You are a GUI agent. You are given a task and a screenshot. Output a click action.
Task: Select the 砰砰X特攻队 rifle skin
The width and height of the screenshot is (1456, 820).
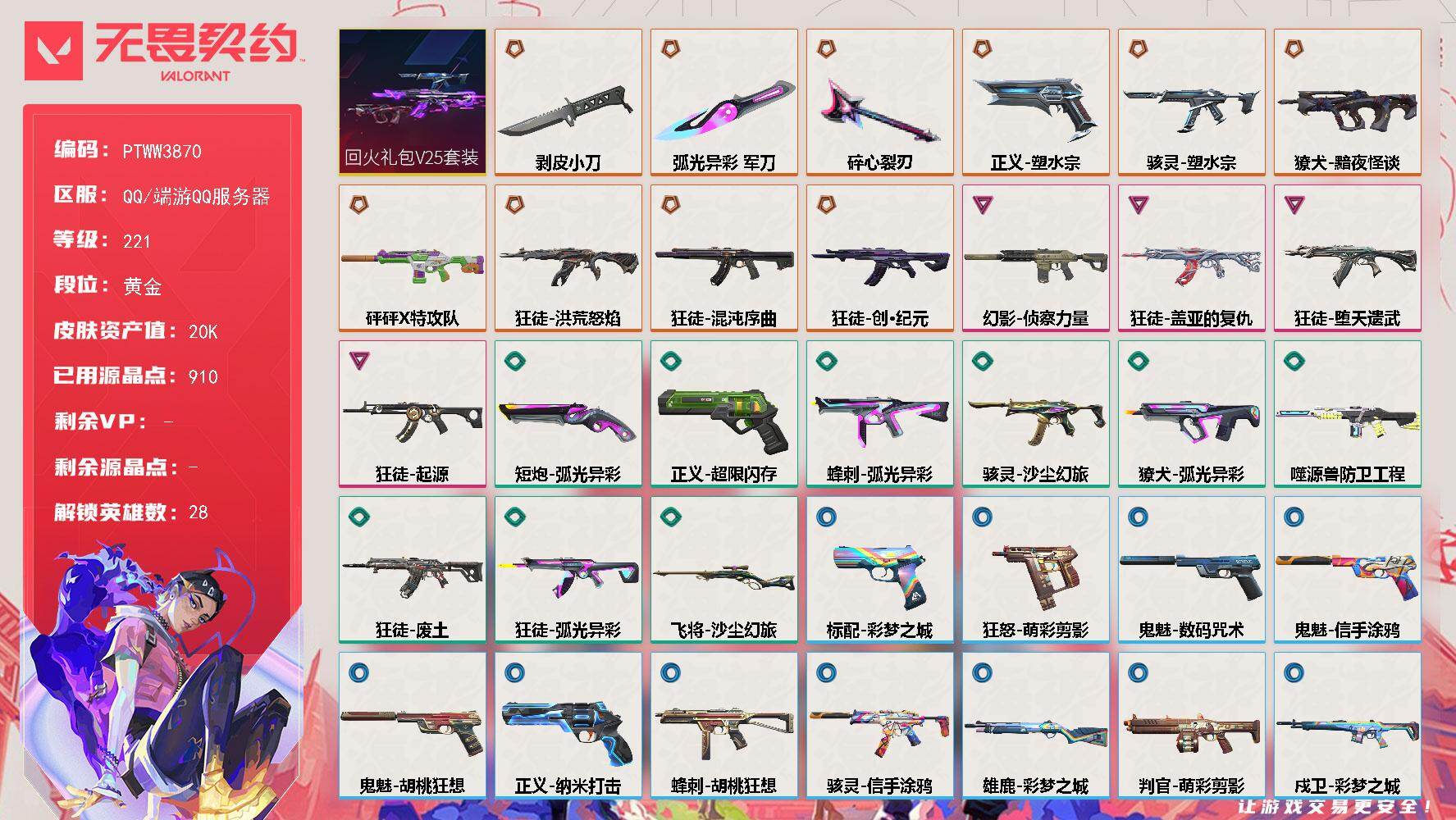point(412,257)
